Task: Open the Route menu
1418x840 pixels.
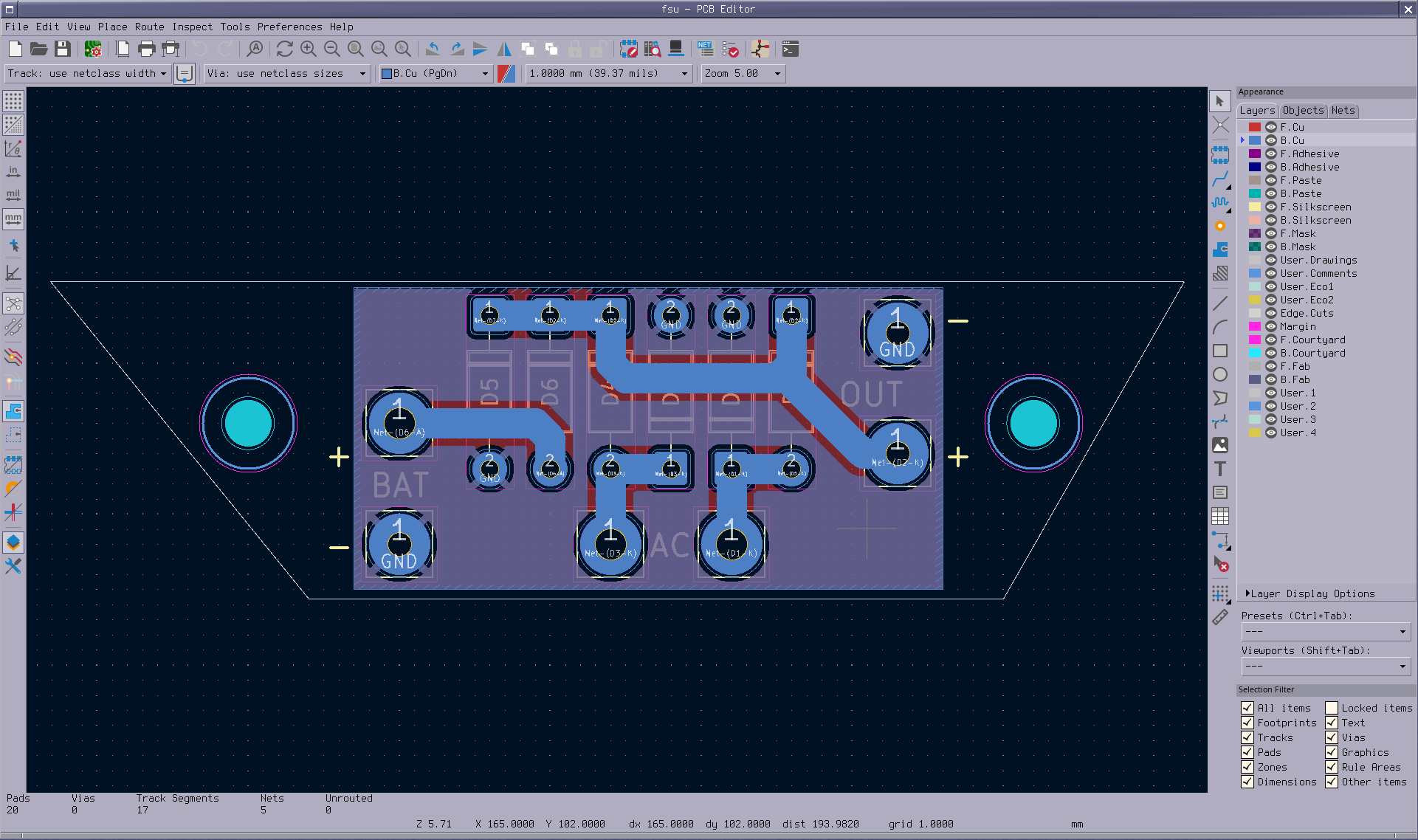Action: click(x=149, y=27)
